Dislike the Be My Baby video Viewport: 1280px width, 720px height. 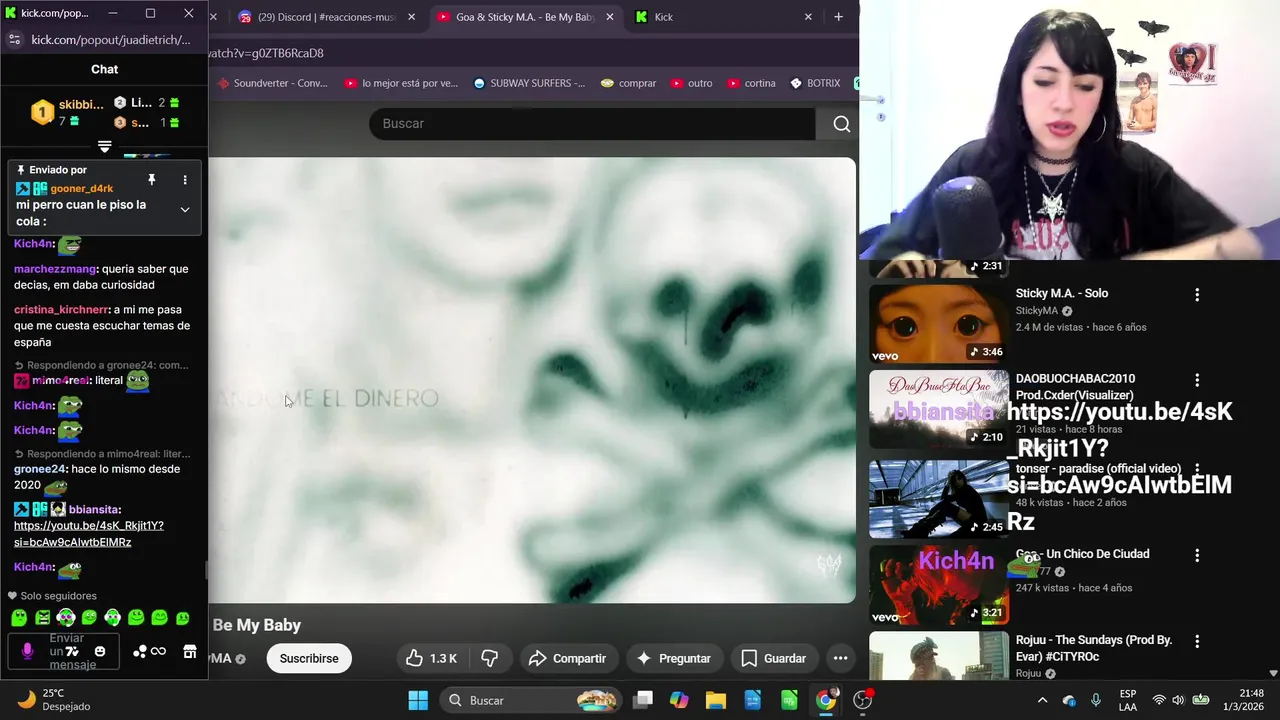pos(490,658)
